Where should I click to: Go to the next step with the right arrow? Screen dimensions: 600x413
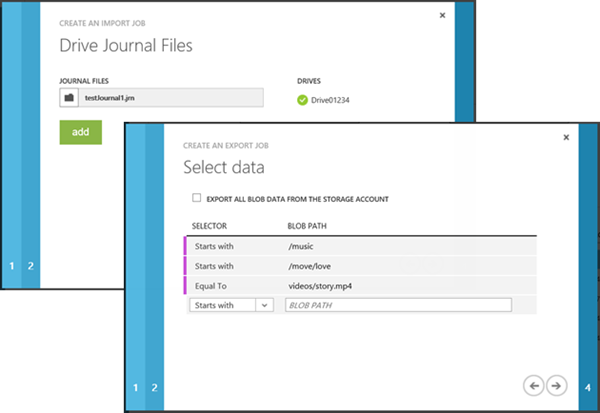coord(557,385)
